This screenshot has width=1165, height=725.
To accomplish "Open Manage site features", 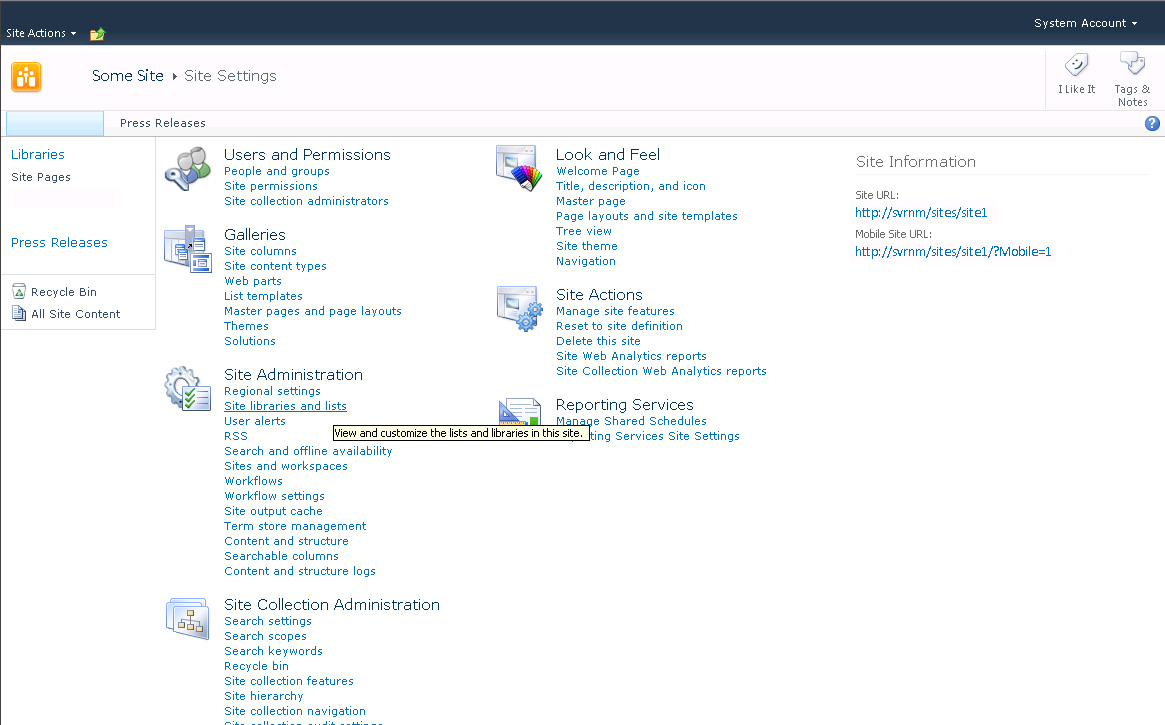I will pos(615,311).
